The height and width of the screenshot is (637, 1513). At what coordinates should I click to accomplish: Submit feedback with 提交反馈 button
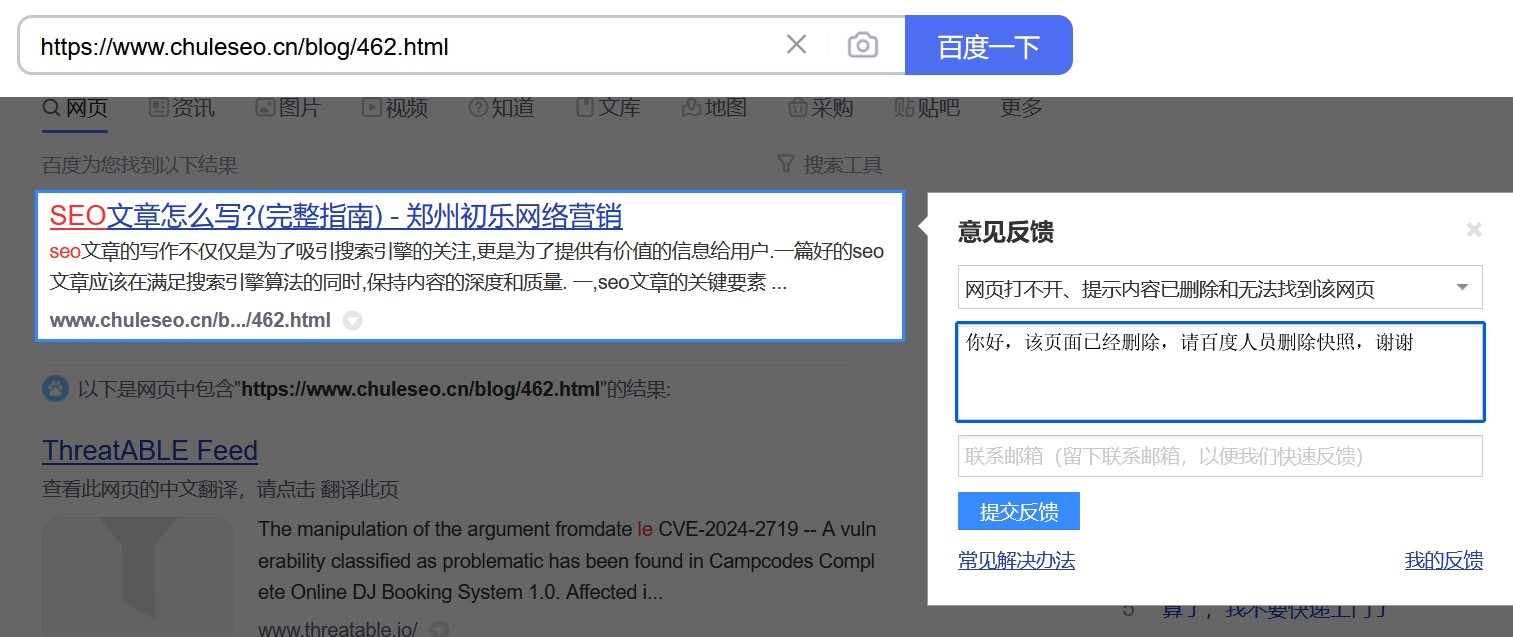(x=1019, y=511)
